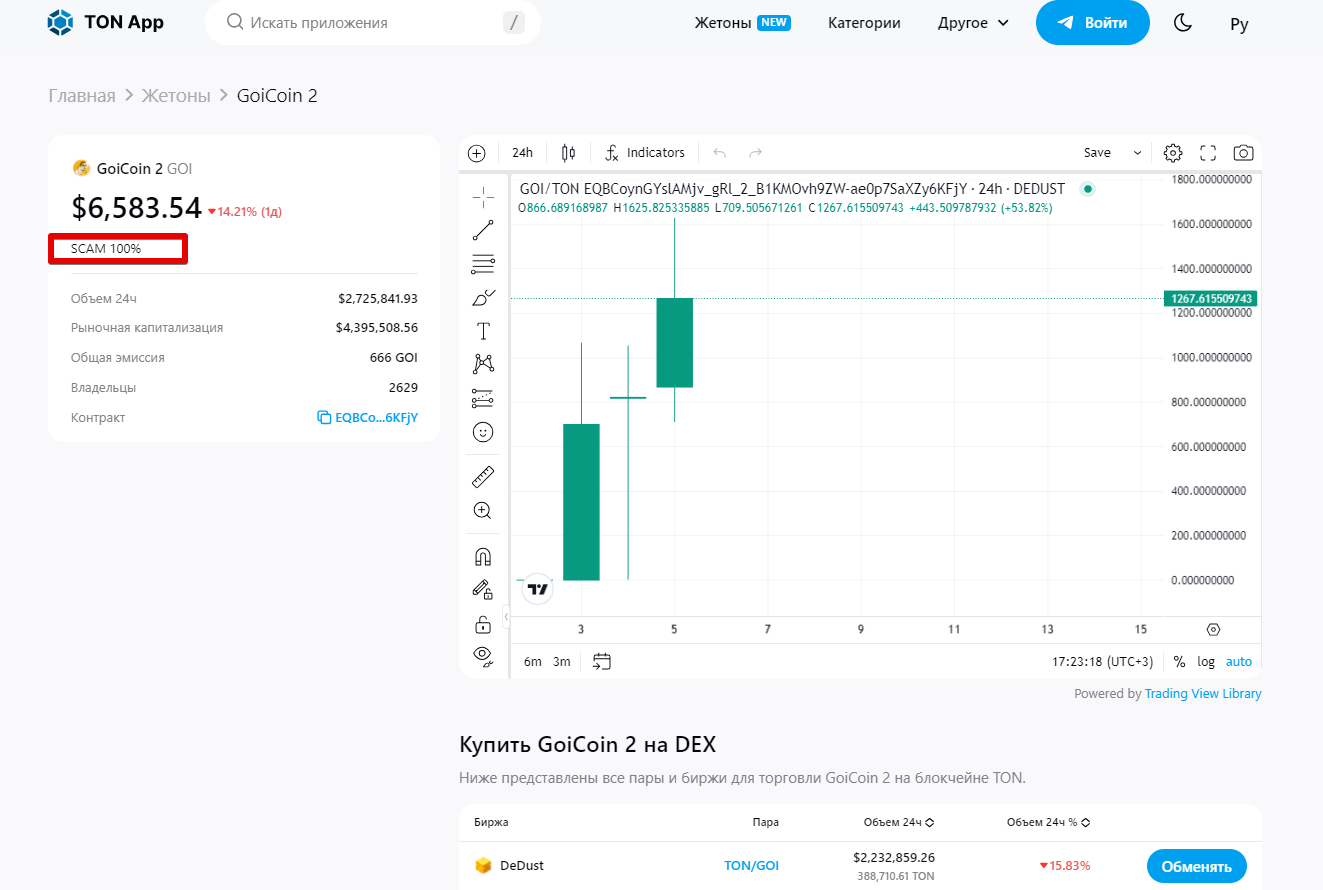Select the brush drawing tool
The width and height of the screenshot is (1323, 890).
483,297
